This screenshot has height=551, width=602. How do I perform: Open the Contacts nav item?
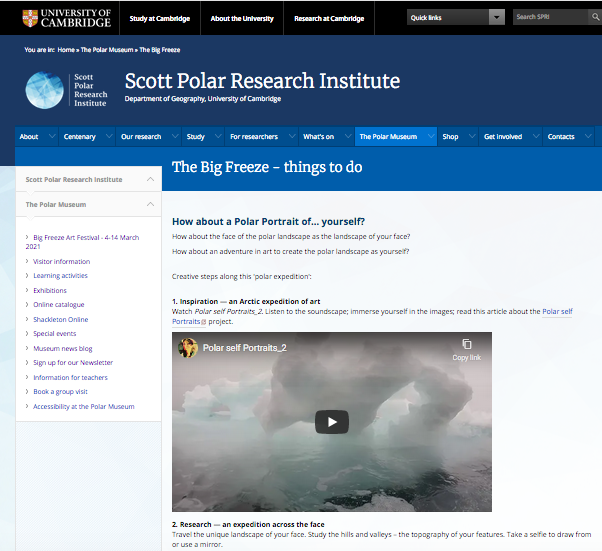(561, 137)
